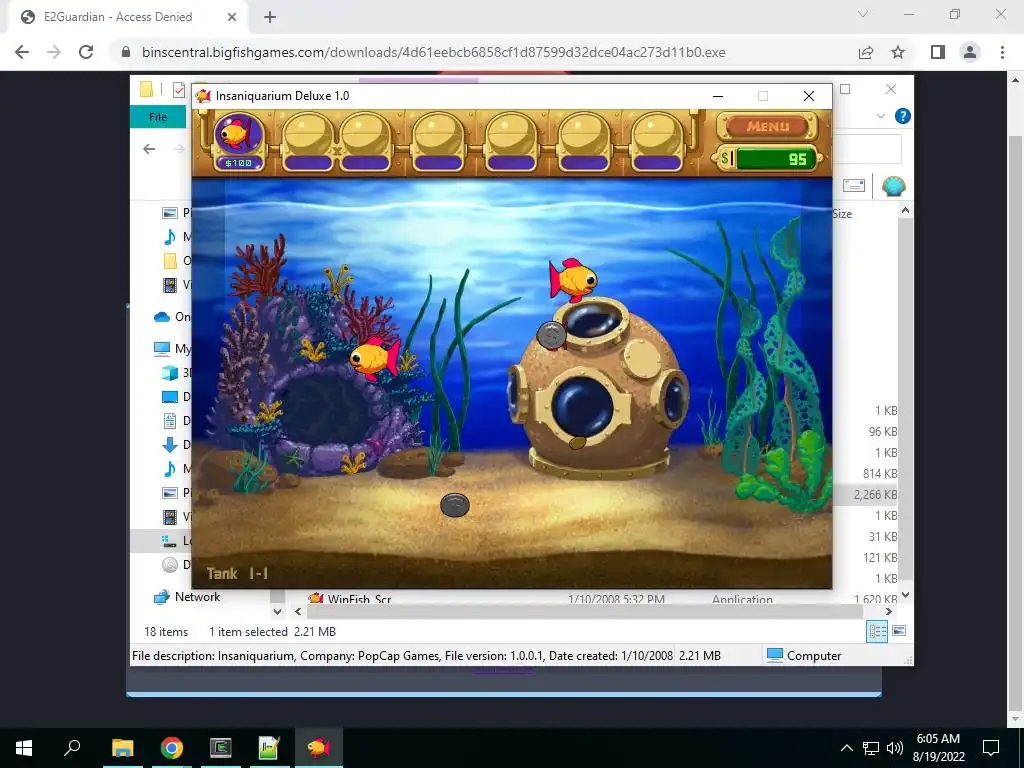This screenshot has width=1024, height=768.
Task: Buy a guppy with the $100 button
Action: [238, 140]
